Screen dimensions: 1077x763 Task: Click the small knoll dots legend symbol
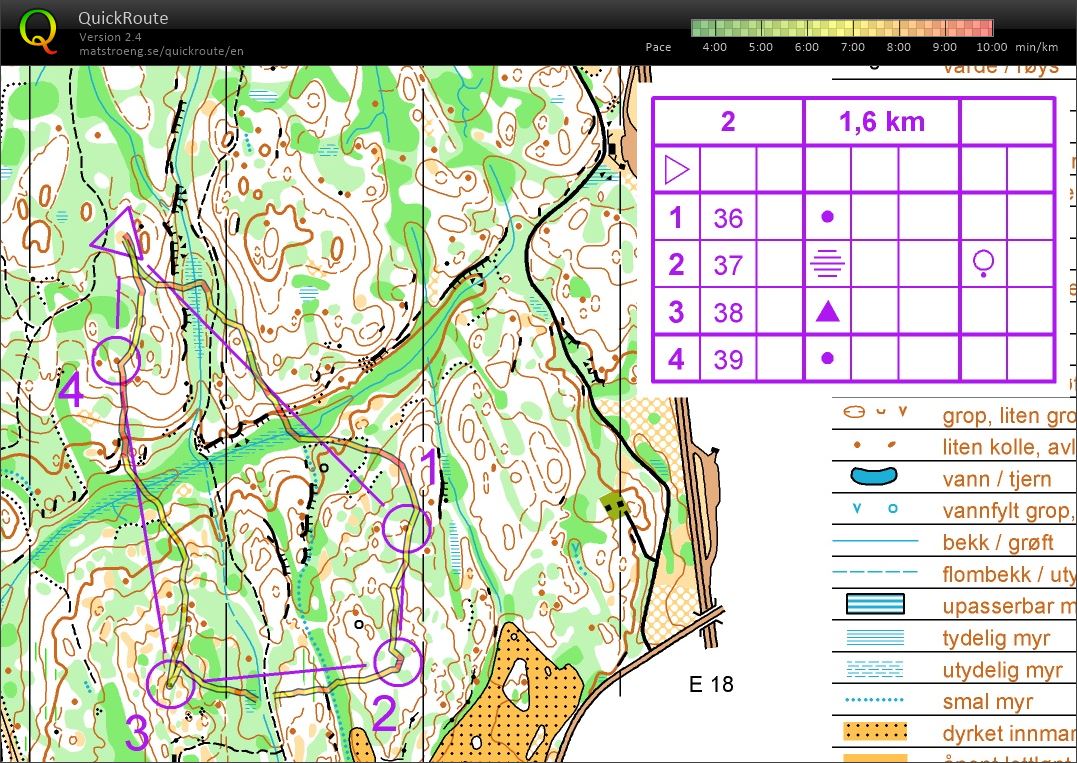[874, 445]
